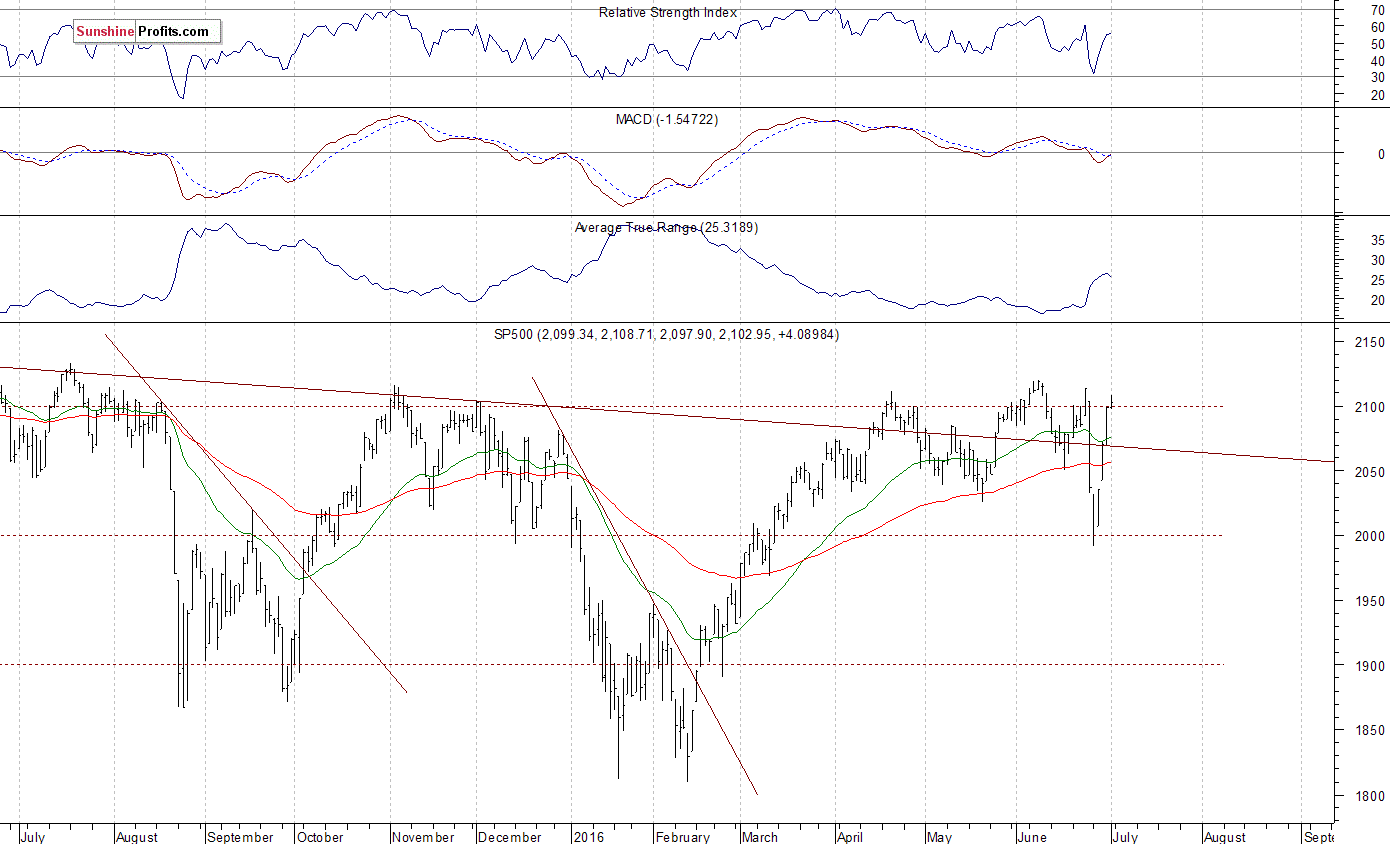
Task: Select the March month label
Action: point(760,837)
